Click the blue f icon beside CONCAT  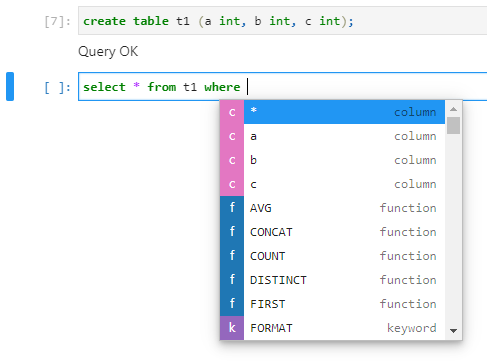click(x=232, y=232)
